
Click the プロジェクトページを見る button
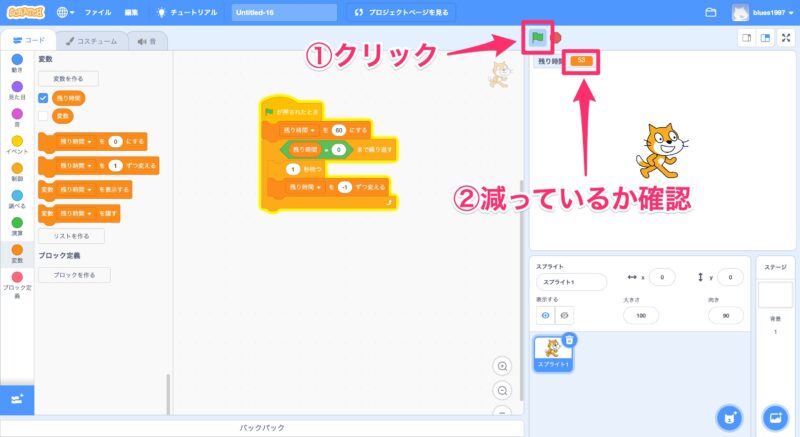click(404, 13)
